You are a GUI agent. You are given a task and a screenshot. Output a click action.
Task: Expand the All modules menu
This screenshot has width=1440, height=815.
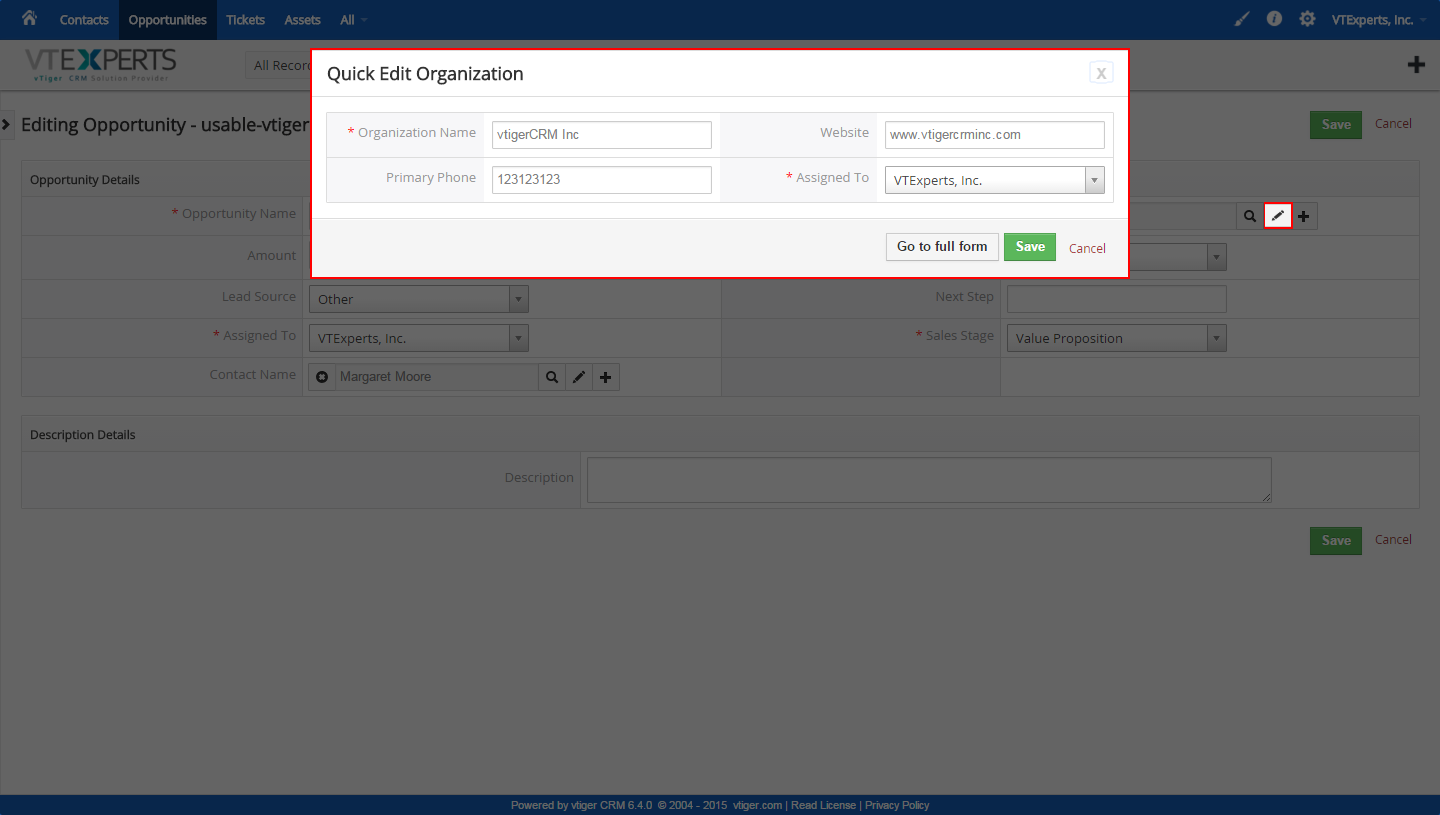pyautogui.click(x=353, y=20)
